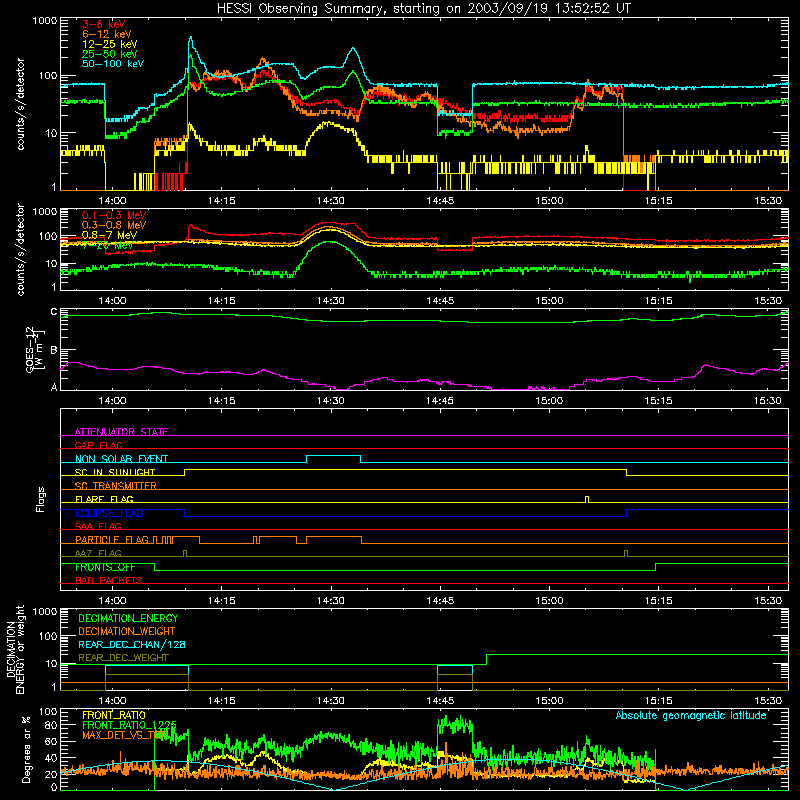Click the 'SC_IN_SUNLIGHT' flag label
Screen dimensions: 800x800
click(115, 472)
